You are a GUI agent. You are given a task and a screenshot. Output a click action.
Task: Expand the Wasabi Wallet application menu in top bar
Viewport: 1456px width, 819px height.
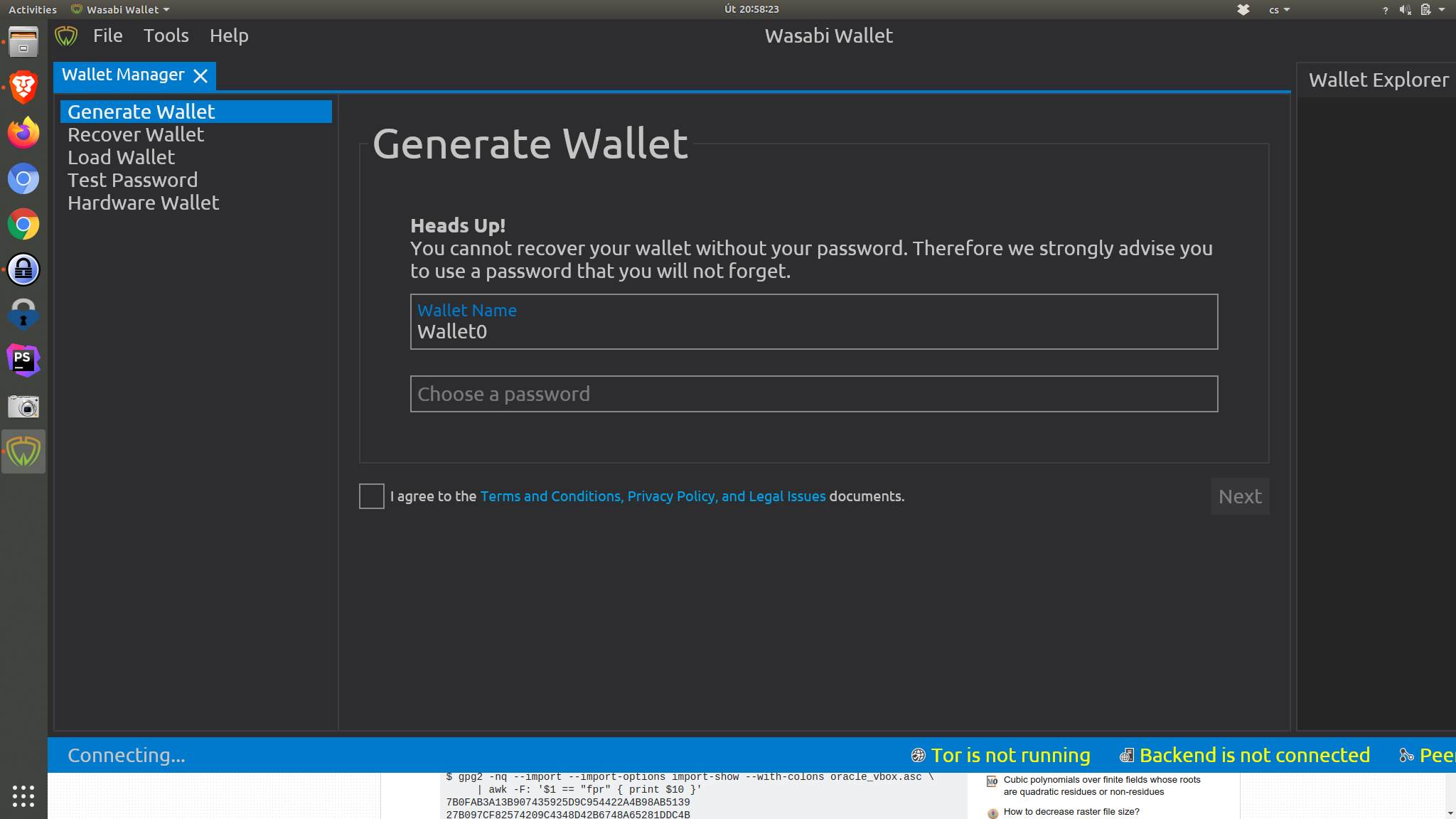click(121, 9)
